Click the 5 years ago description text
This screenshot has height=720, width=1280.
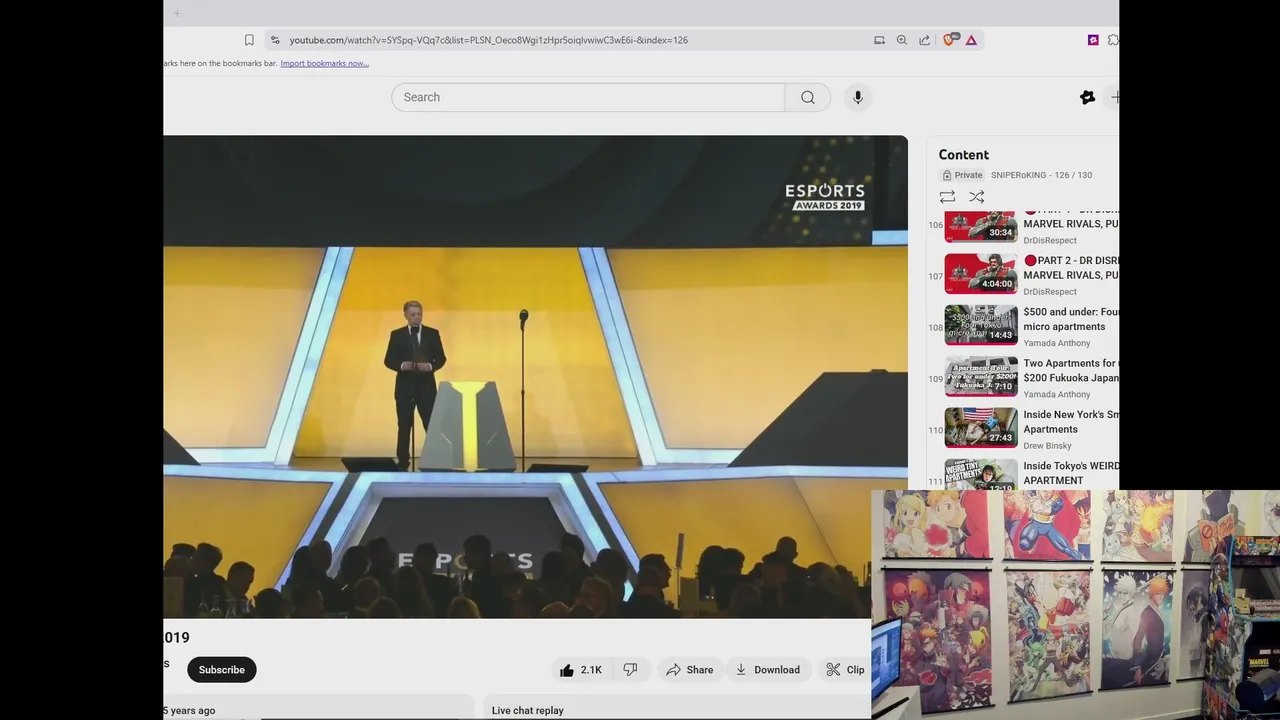(x=190, y=710)
